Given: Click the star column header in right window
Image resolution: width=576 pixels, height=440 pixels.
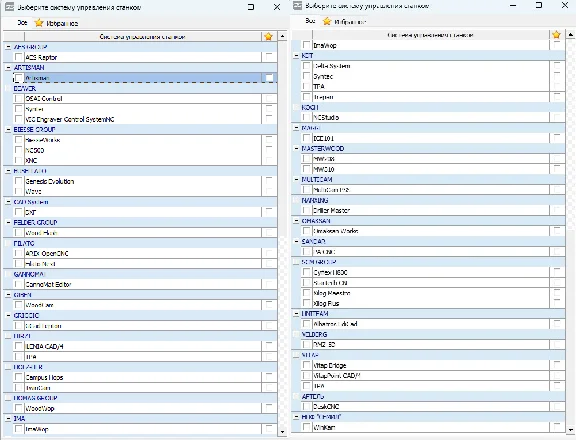Looking at the screenshot, I should click(556, 35).
